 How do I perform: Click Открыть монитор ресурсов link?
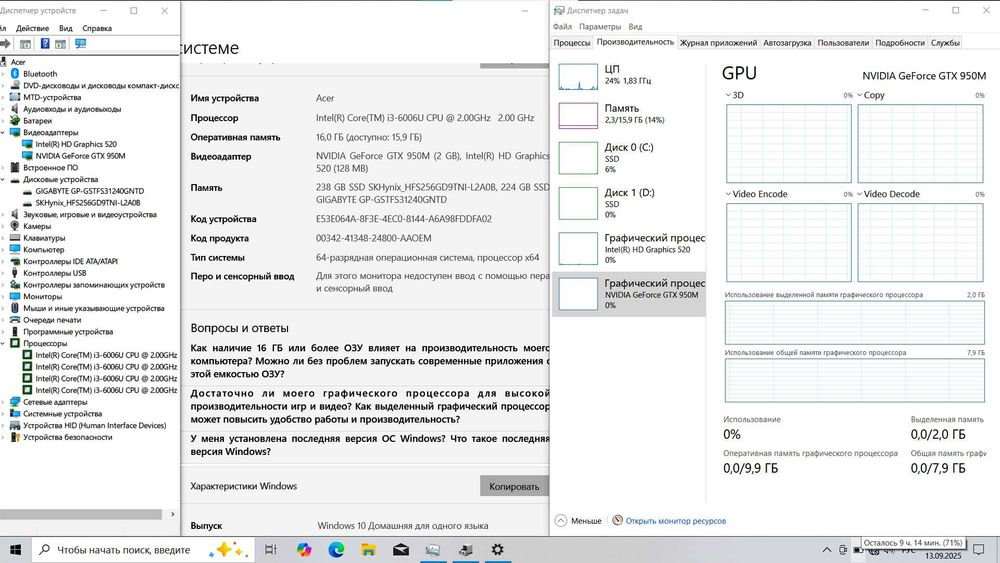[x=675, y=521]
